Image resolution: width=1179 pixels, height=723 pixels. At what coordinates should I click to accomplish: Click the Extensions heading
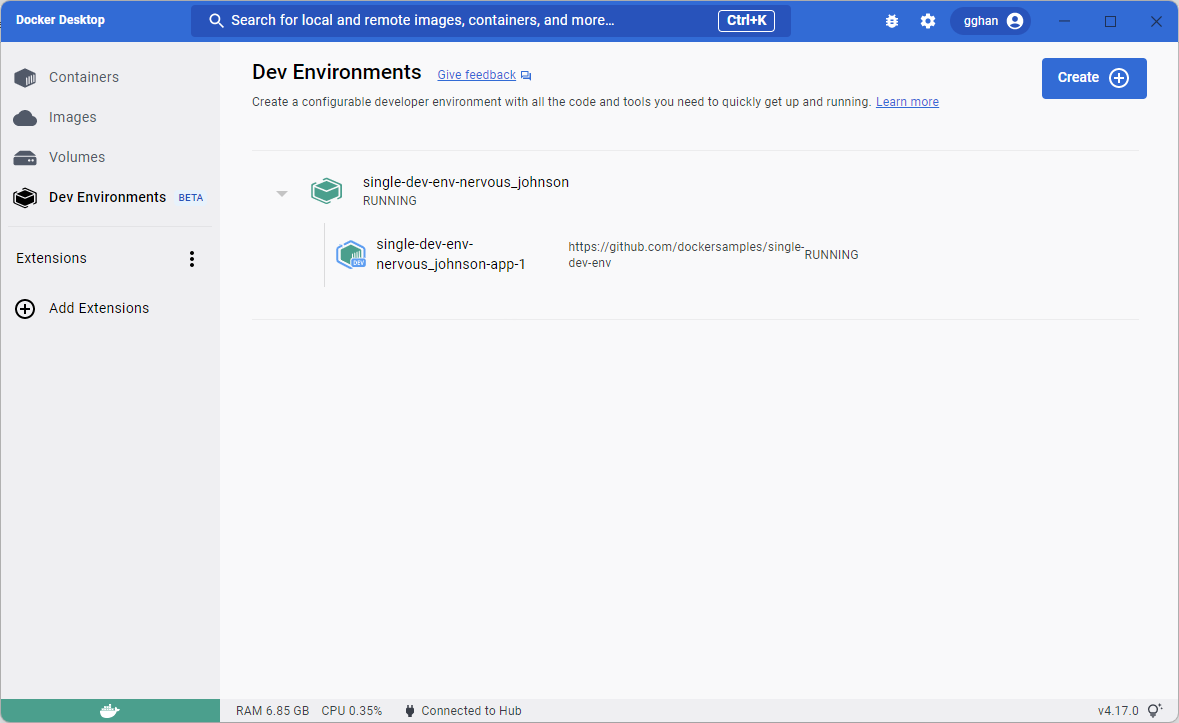click(x=51, y=259)
